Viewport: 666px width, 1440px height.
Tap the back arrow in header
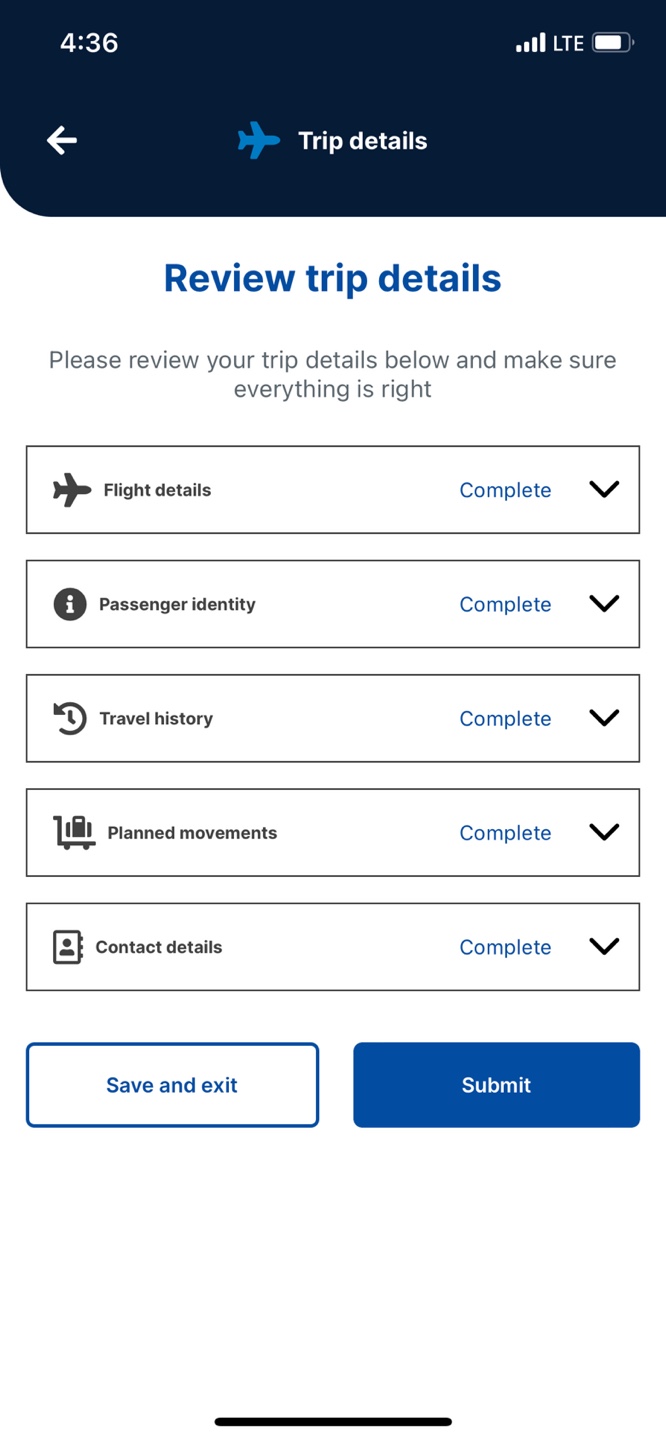[62, 140]
